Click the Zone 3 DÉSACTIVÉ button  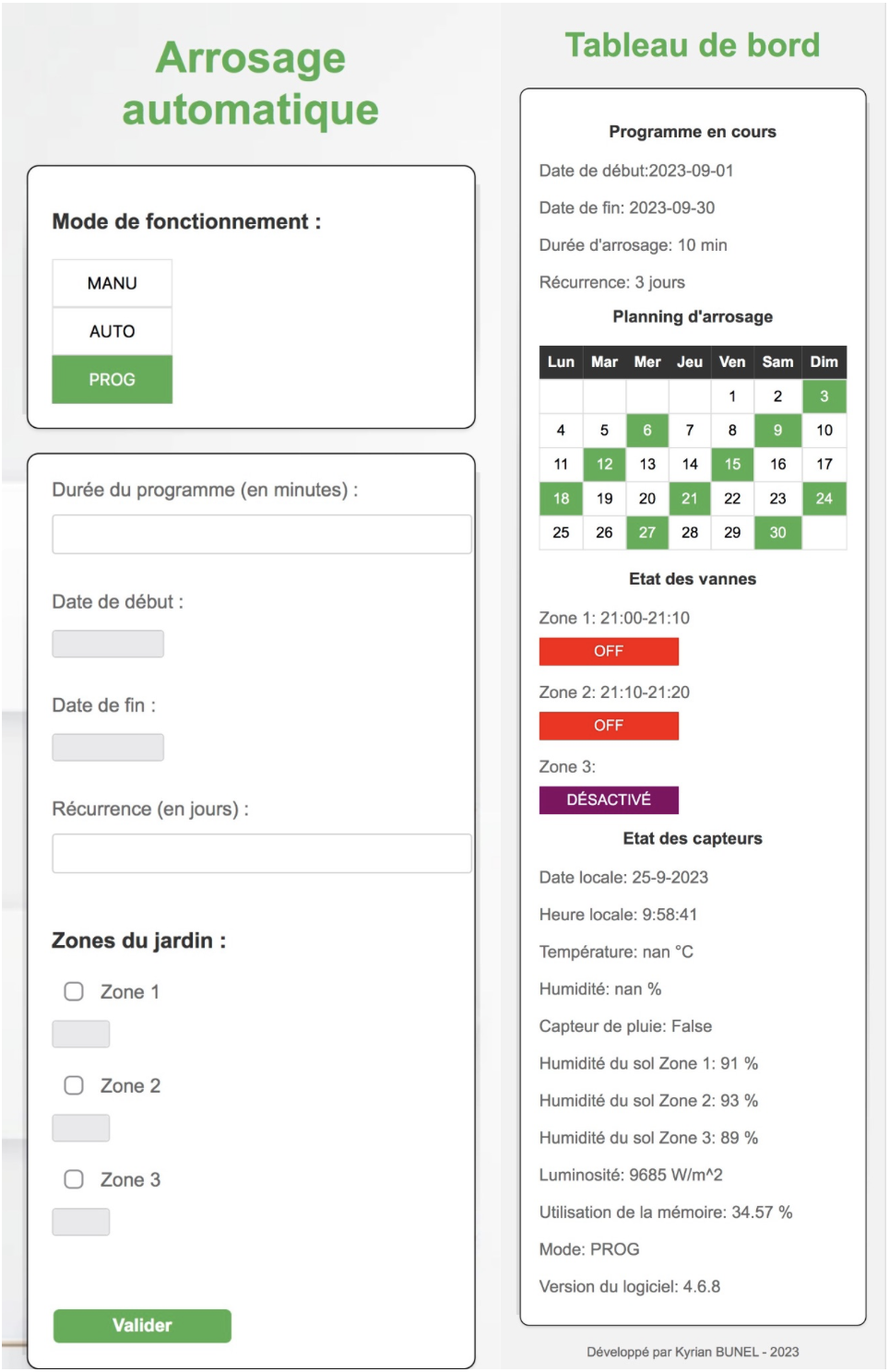point(609,799)
